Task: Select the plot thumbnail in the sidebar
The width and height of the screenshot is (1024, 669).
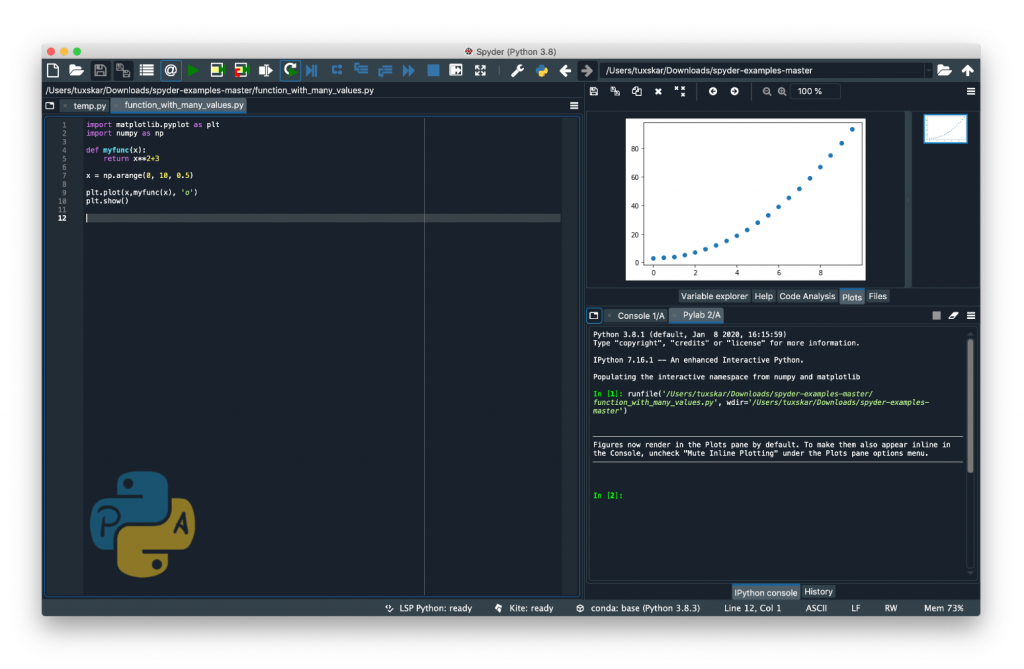Action: pyautogui.click(x=945, y=129)
